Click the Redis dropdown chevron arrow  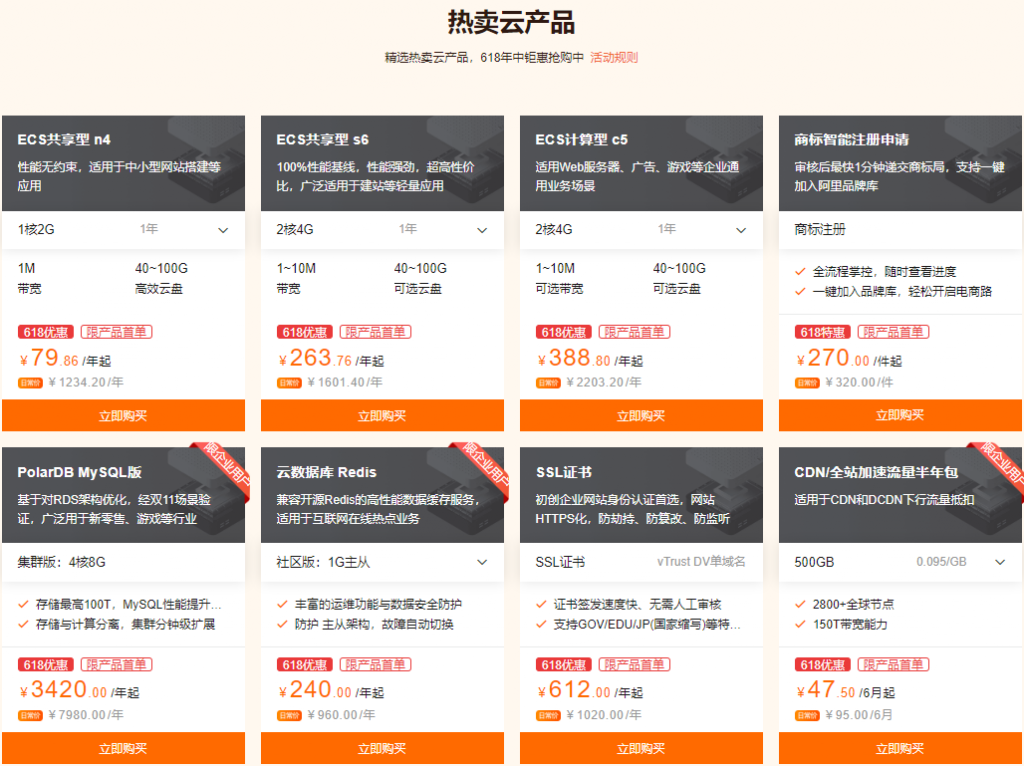482,562
